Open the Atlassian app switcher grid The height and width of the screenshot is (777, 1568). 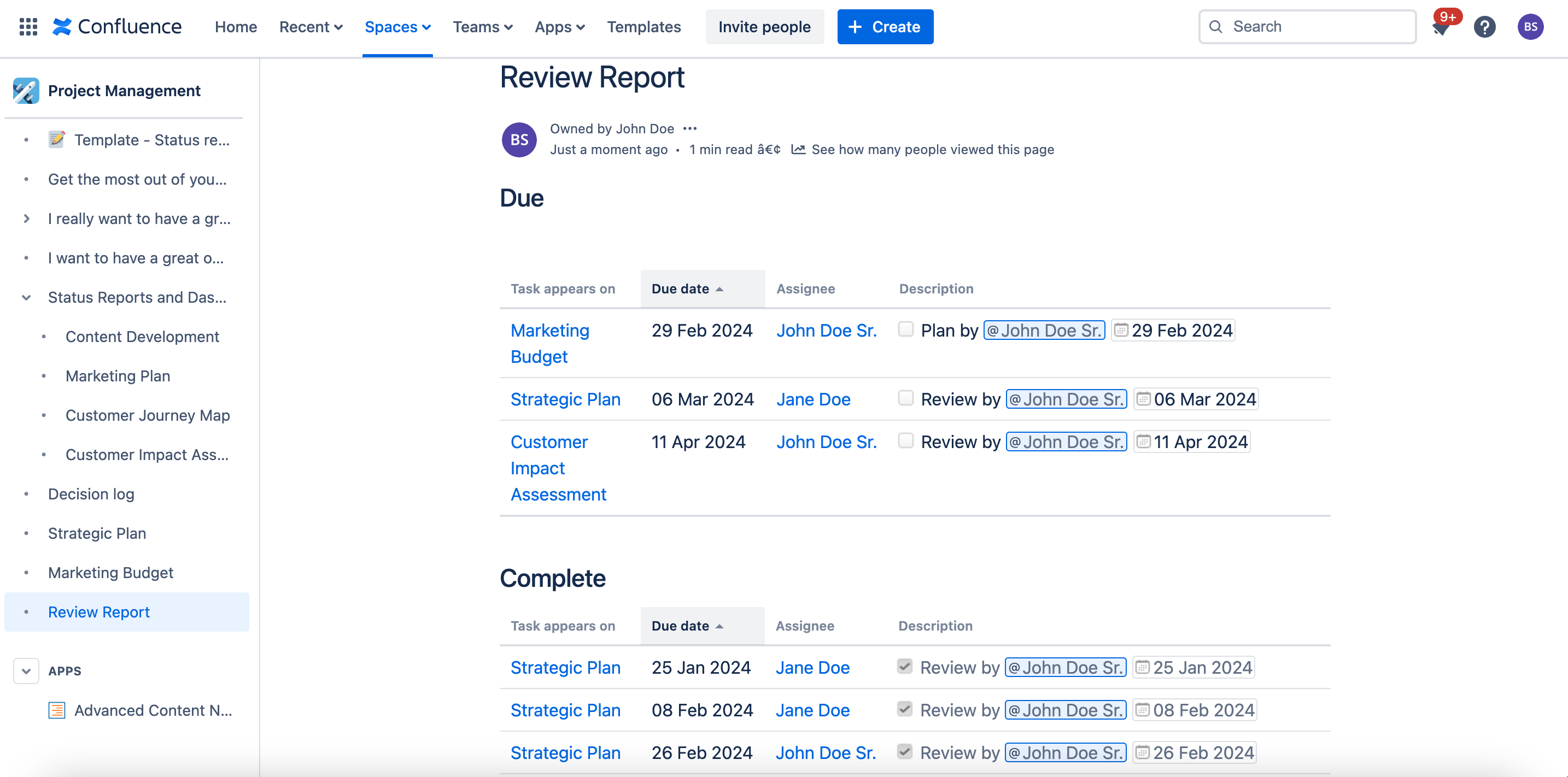[x=27, y=27]
